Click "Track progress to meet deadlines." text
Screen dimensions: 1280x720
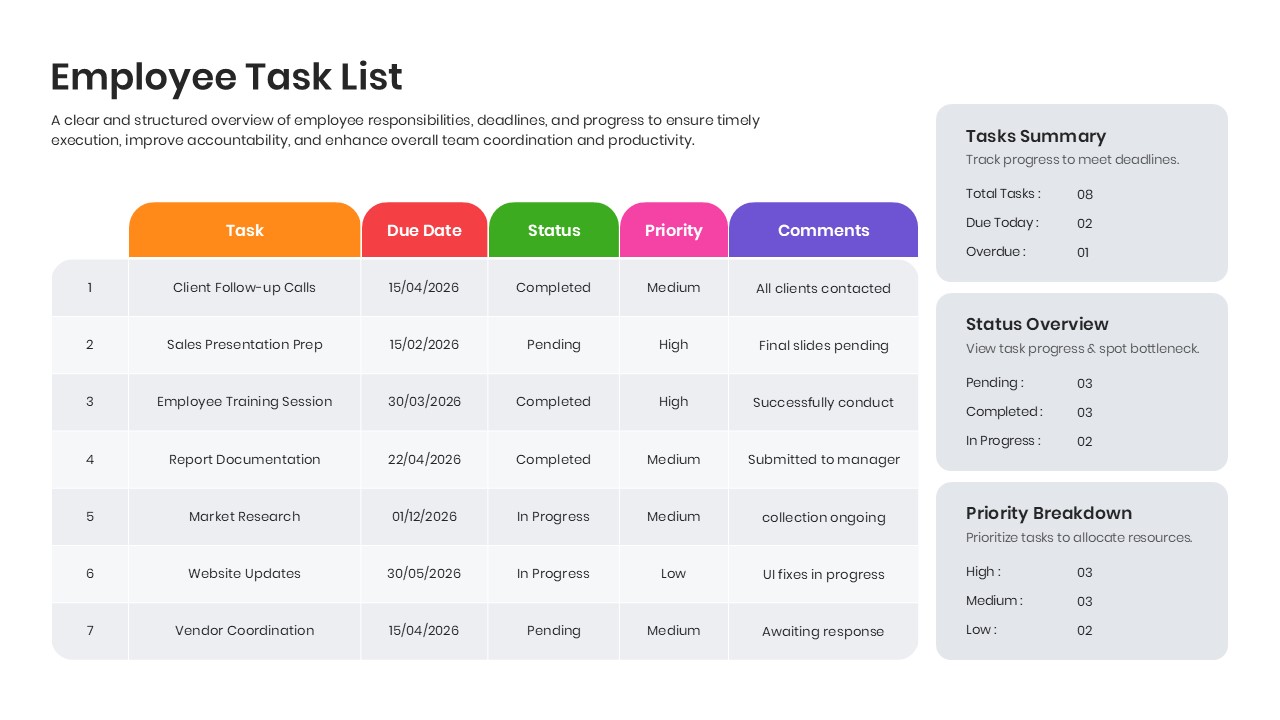click(1073, 160)
